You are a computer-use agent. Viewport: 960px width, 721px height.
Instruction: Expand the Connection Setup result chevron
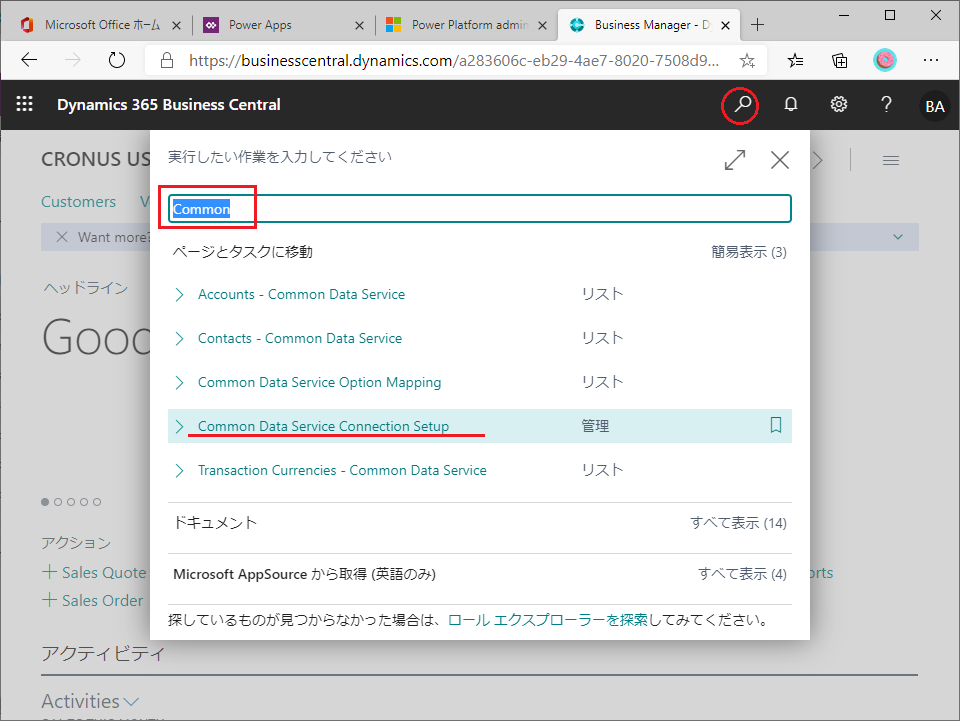pos(179,427)
